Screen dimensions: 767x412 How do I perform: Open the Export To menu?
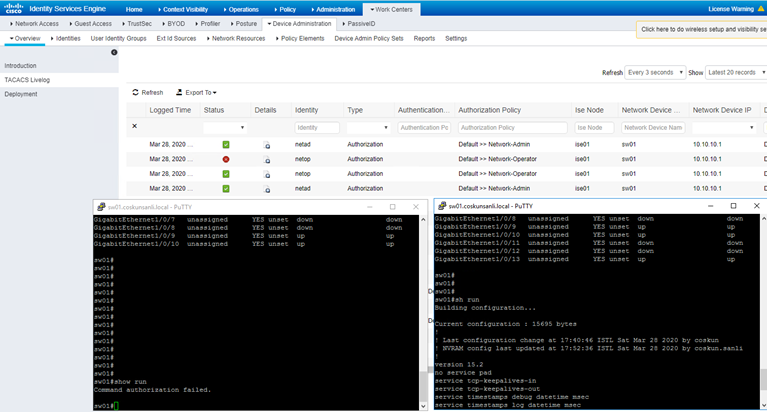click(196, 92)
